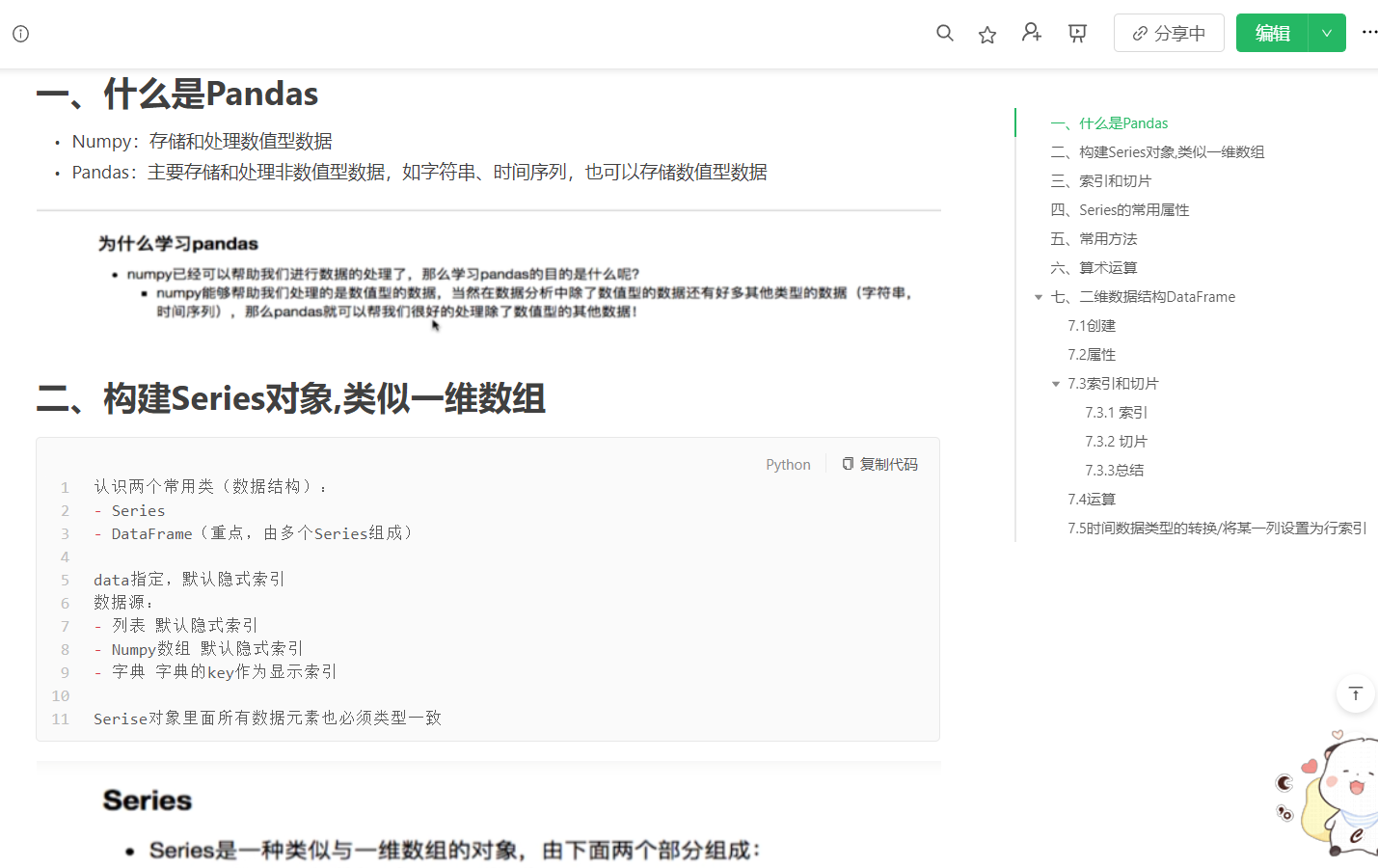This screenshot has height=868, width=1378.
Task: Click the Python language label on code block
Action: click(787, 464)
